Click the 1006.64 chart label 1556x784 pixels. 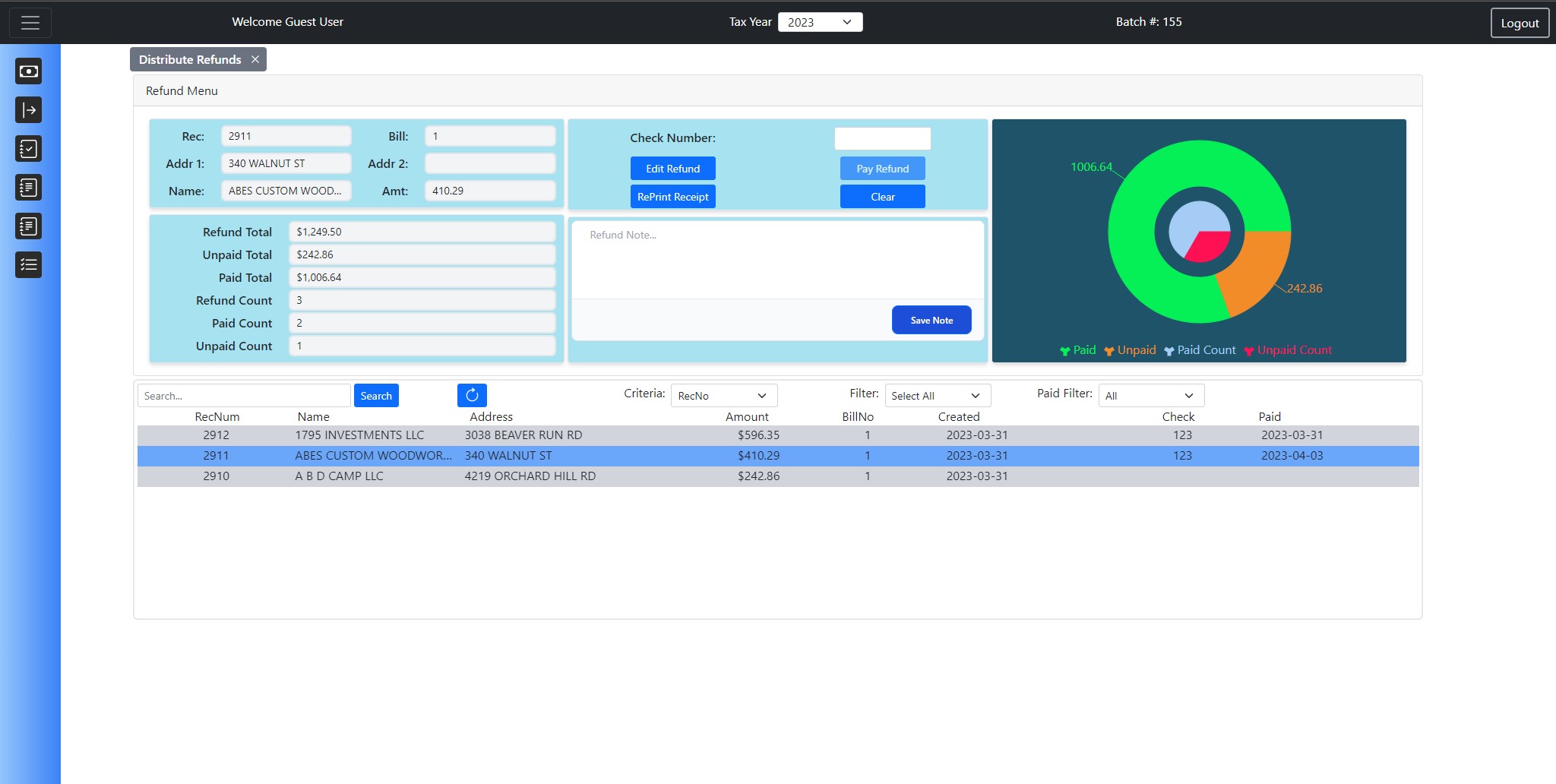click(1091, 167)
